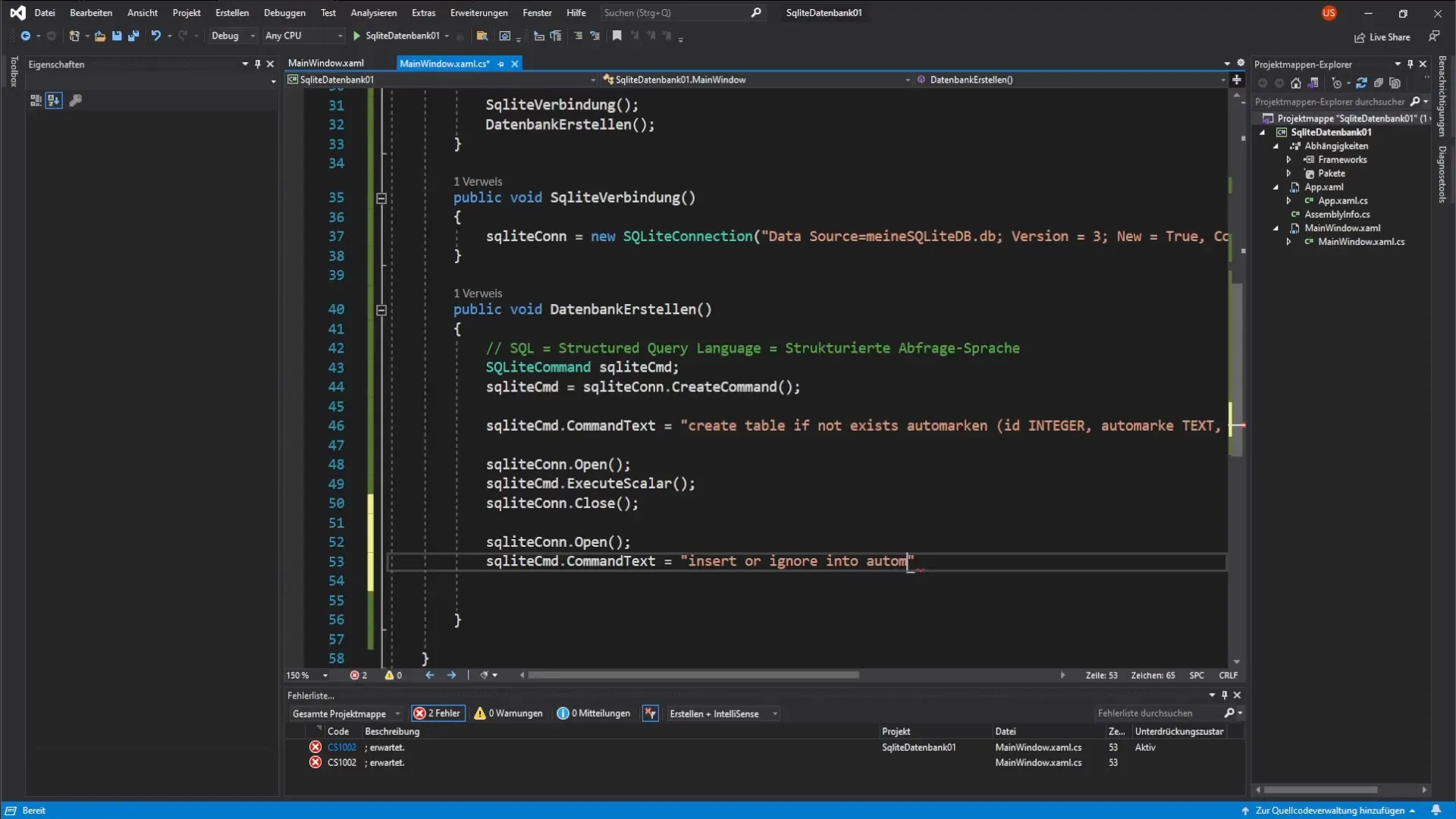Switch between solutions and folder views icon
Viewport: 1456px width, 819px height.
point(1313,83)
